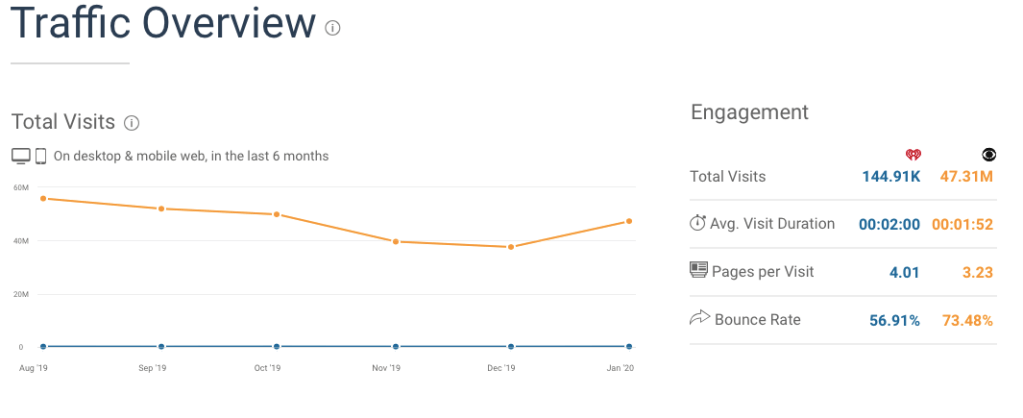Click the blue Oct '19 data point
The height and width of the screenshot is (418, 1023).
(x=277, y=346)
